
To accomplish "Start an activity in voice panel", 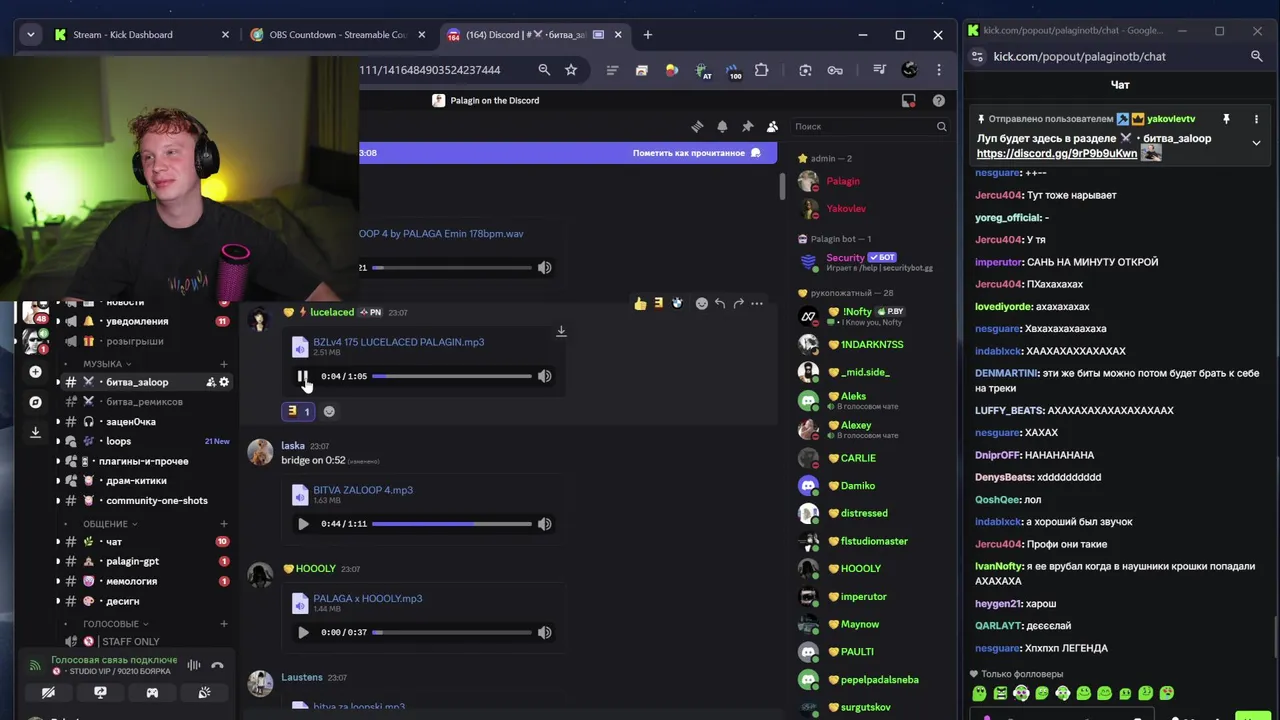I will [152, 692].
